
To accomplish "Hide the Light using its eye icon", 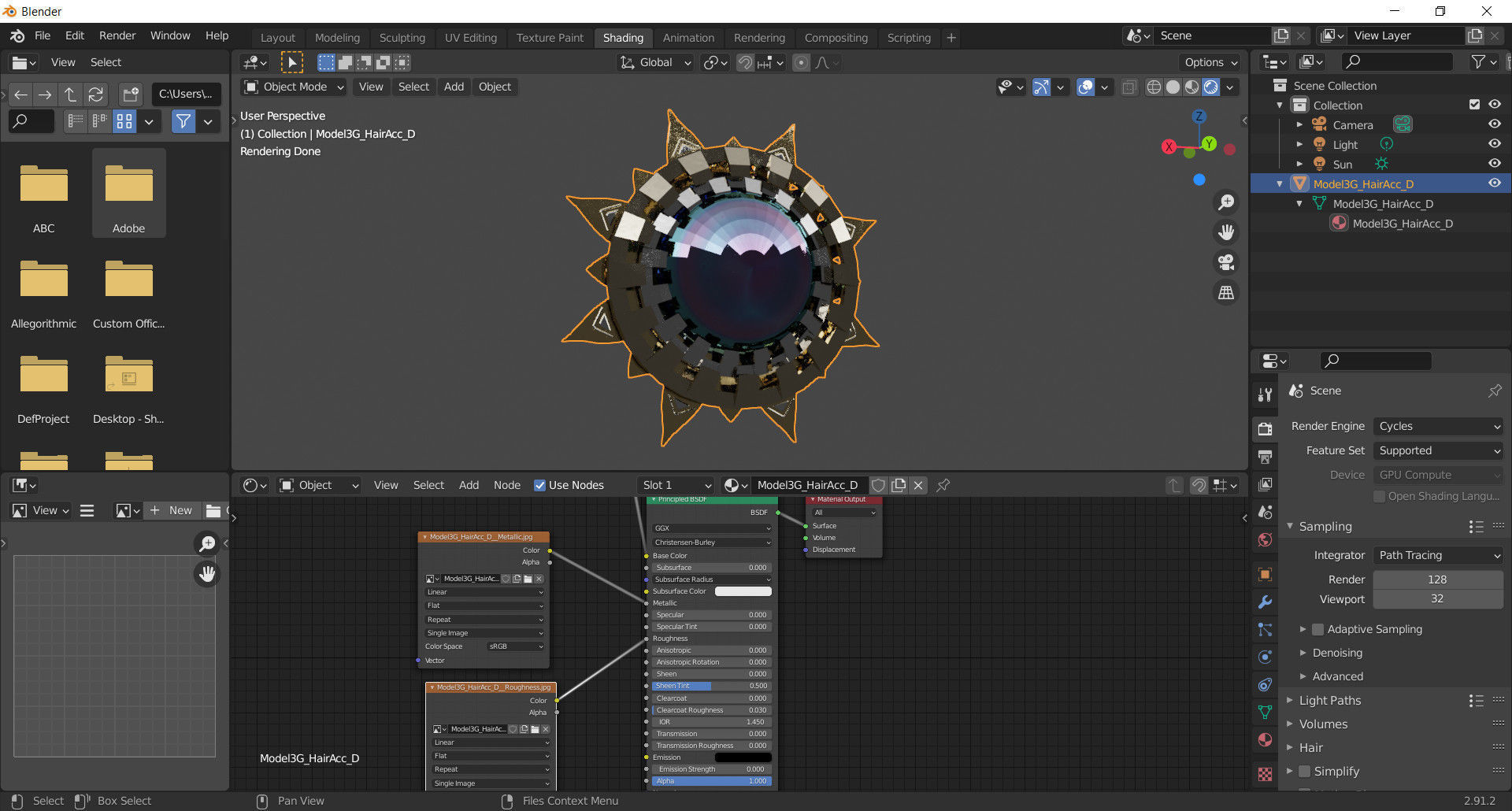I will coord(1494,143).
